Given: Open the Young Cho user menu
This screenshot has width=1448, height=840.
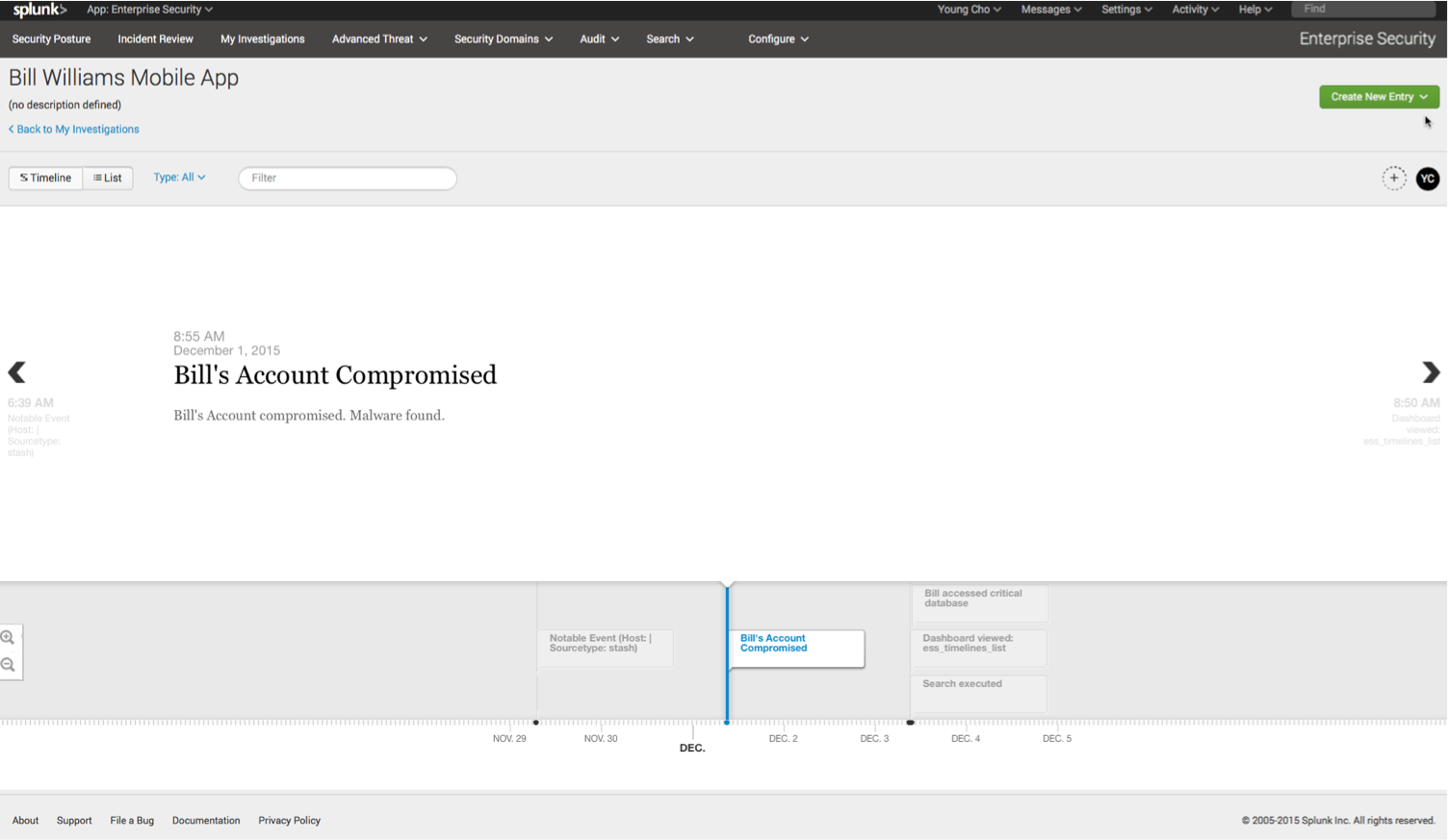Looking at the screenshot, I should [x=970, y=10].
